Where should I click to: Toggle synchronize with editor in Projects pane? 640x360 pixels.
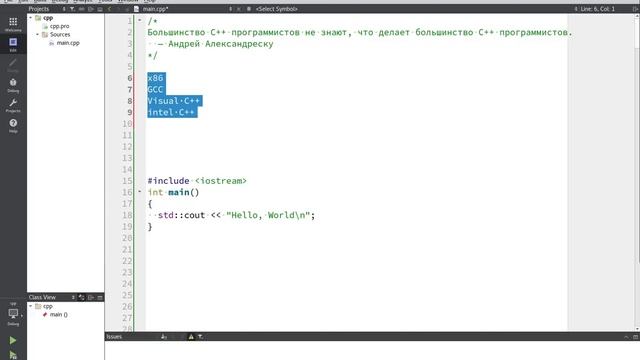pyautogui.click(x=82, y=9)
